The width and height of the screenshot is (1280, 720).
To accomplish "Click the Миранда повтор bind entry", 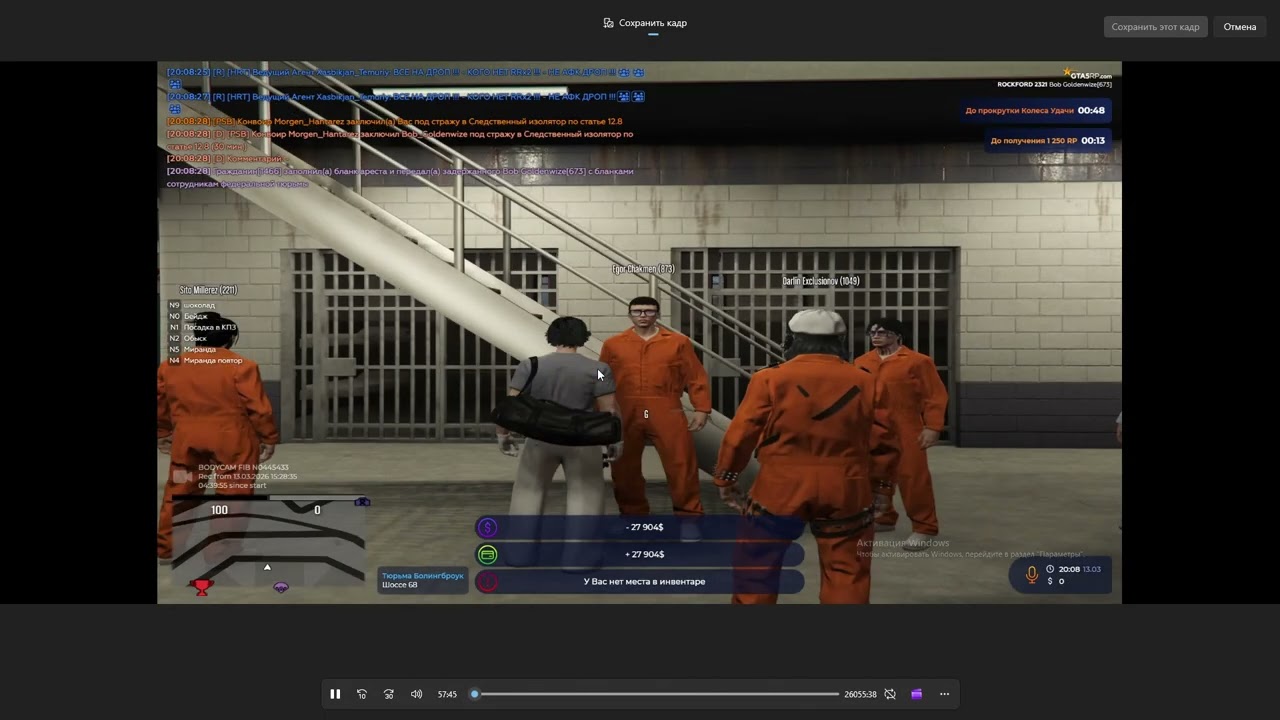I will click(205, 360).
